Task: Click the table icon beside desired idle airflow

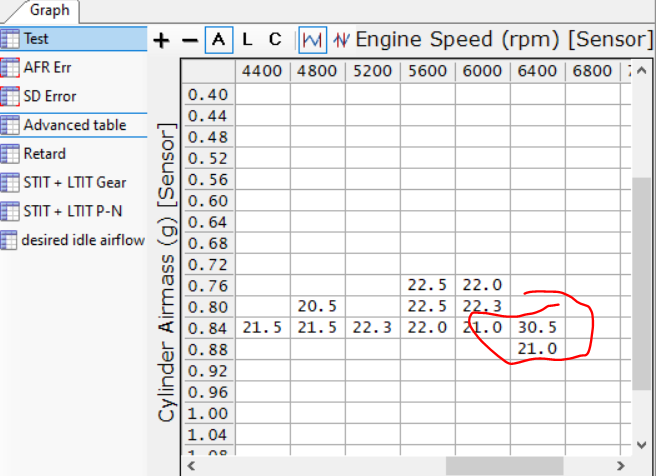Action: pos(9,240)
